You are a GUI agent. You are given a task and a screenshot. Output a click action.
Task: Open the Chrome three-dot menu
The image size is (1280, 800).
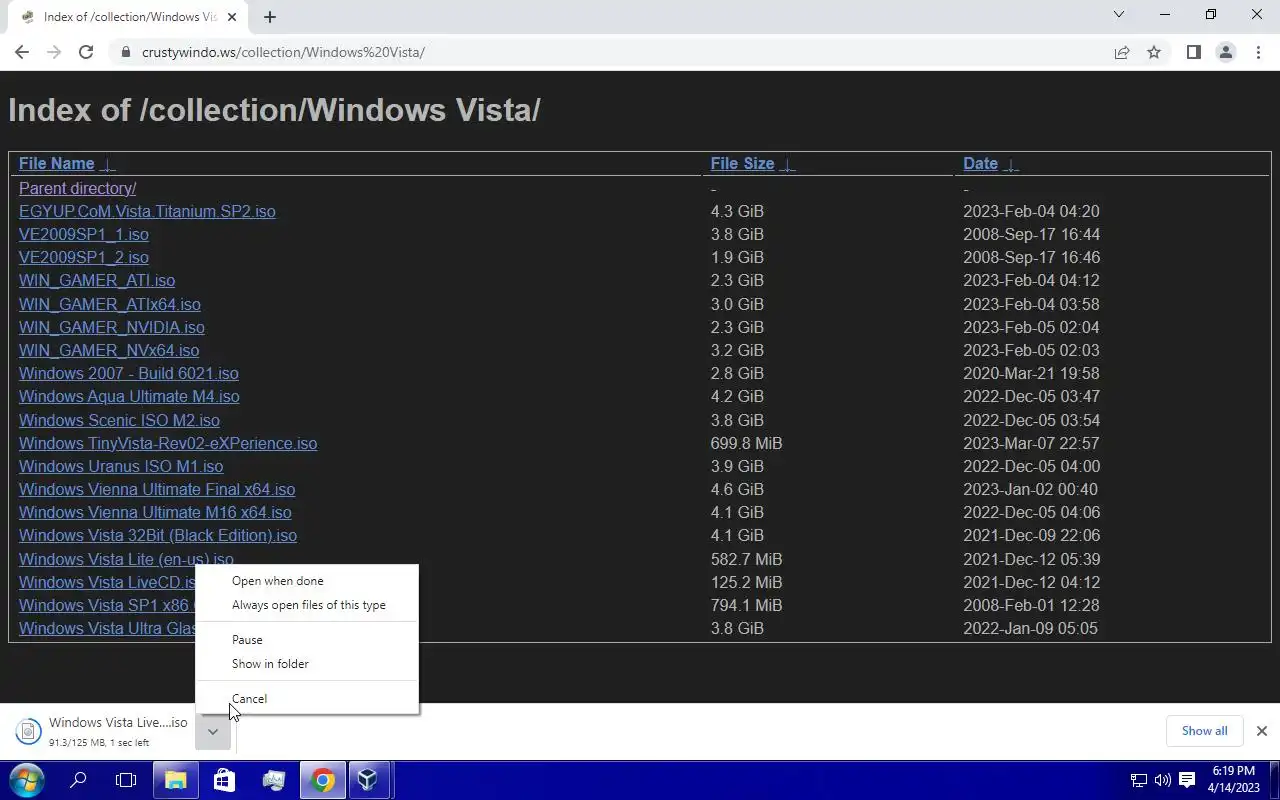click(1258, 52)
